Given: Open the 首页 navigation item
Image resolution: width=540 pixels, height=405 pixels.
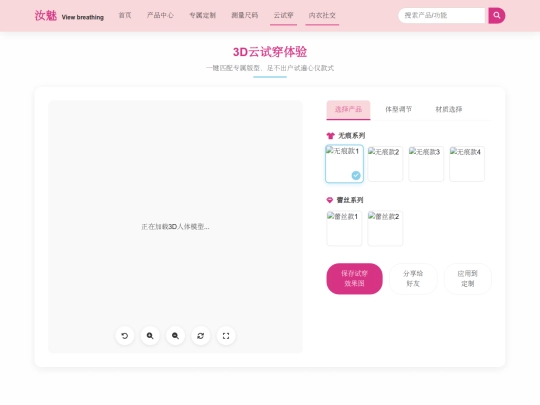Looking at the screenshot, I should point(125,15).
